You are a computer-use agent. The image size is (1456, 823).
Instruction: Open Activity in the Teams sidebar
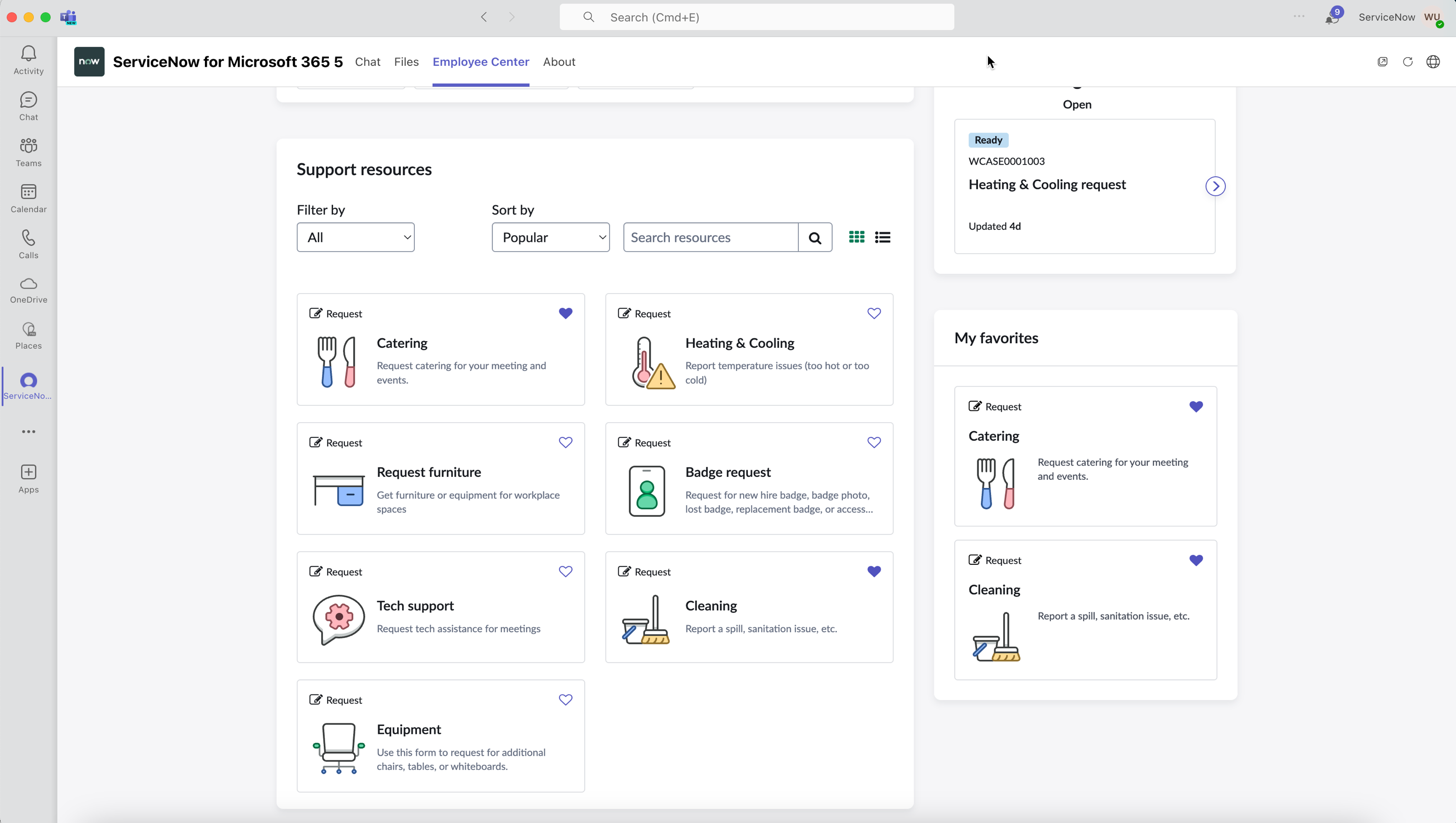point(28,60)
